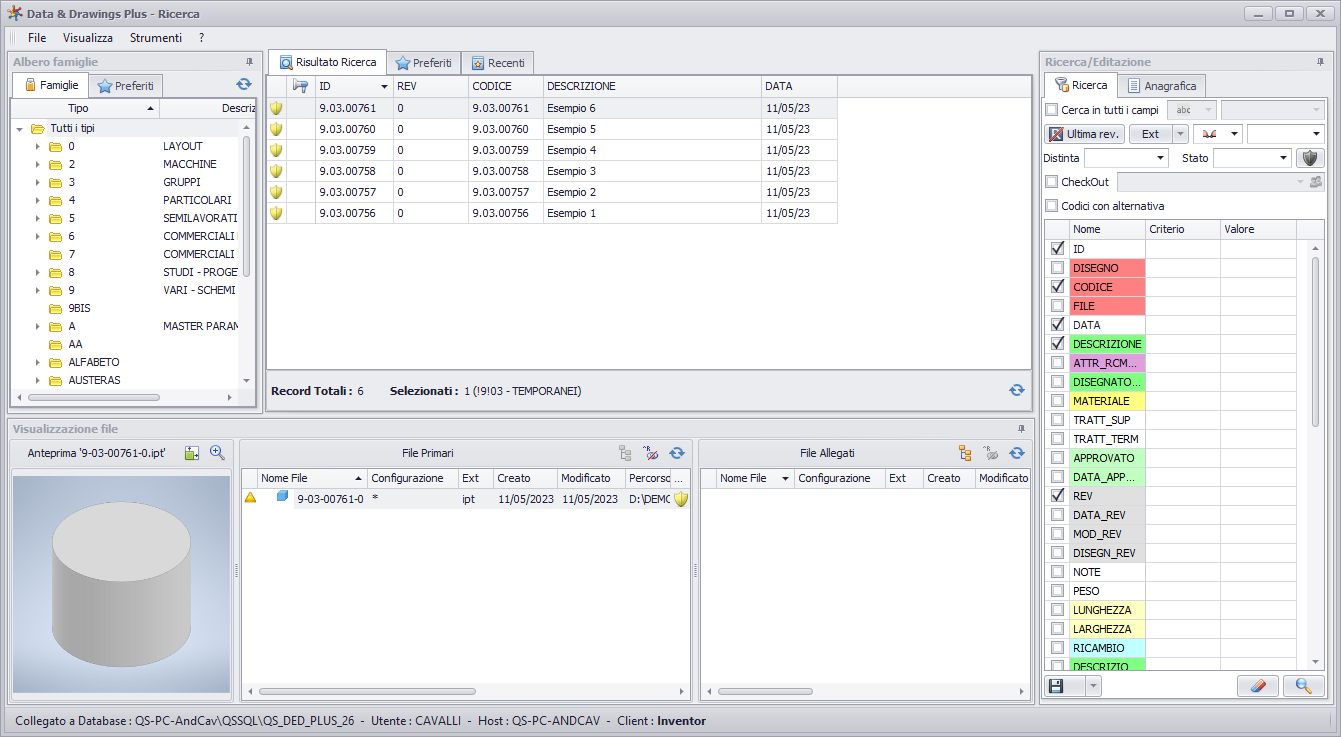Refresh the family tree (Albero famiglie)
The width and height of the screenshot is (1341, 737).
pyautogui.click(x=244, y=85)
